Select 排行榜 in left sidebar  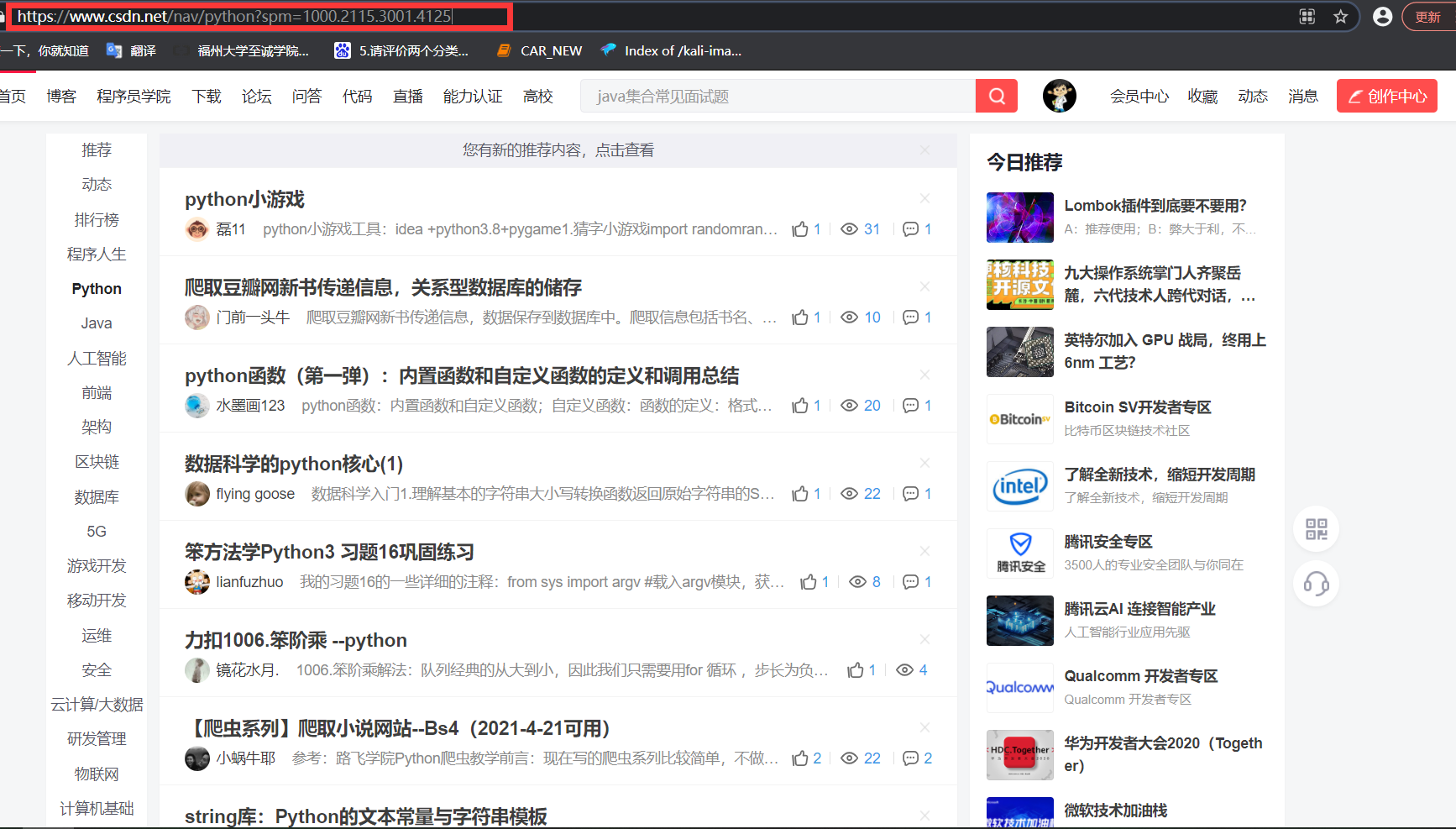point(97,220)
